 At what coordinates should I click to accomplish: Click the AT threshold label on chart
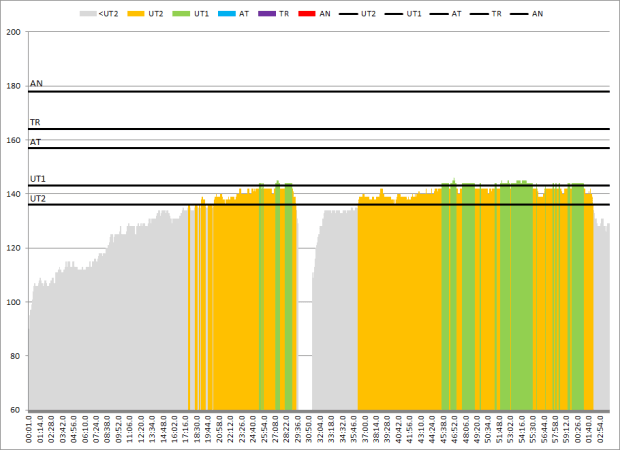pos(35,142)
